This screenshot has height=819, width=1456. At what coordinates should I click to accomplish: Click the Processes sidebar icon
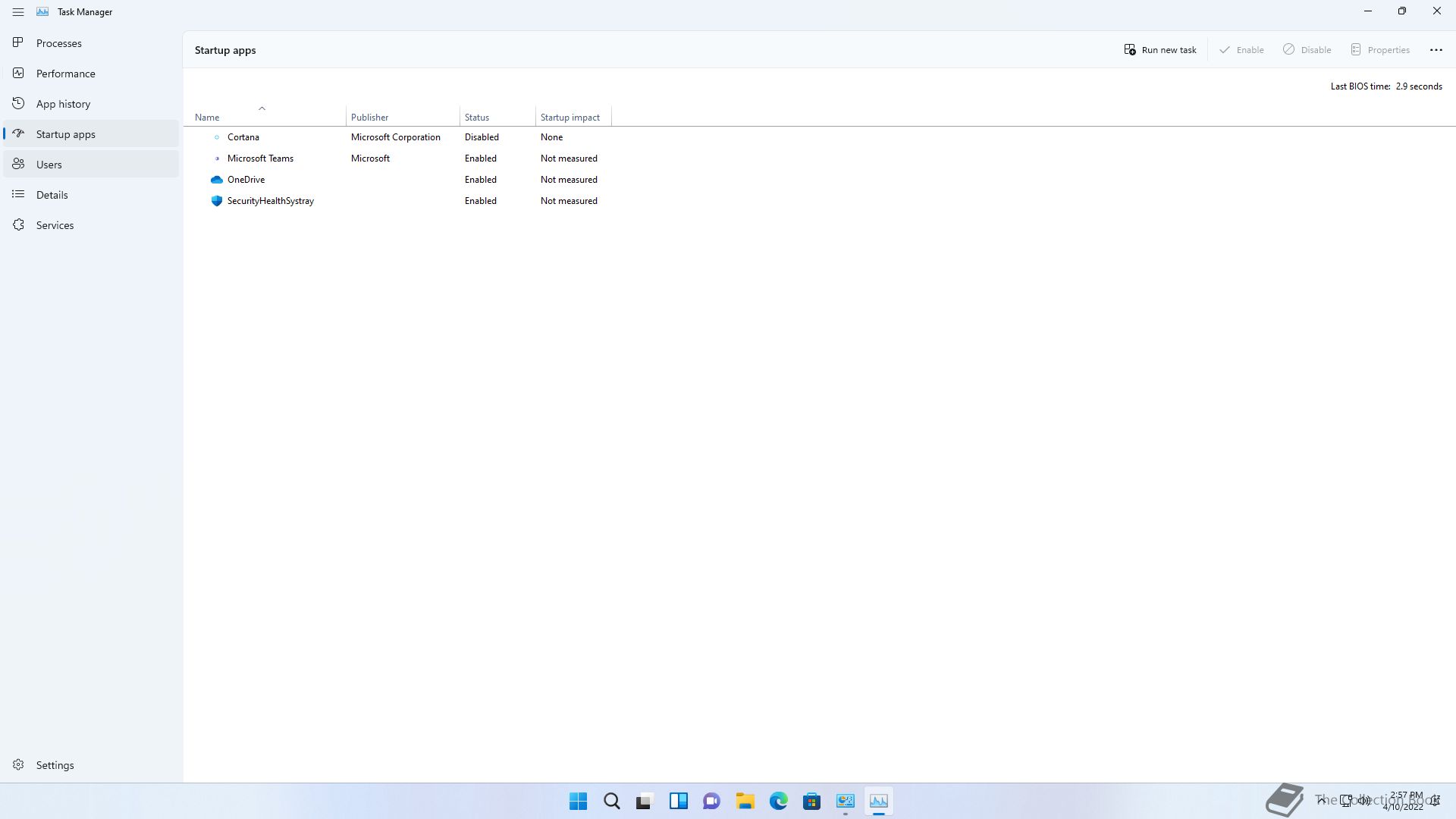pyautogui.click(x=18, y=42)
